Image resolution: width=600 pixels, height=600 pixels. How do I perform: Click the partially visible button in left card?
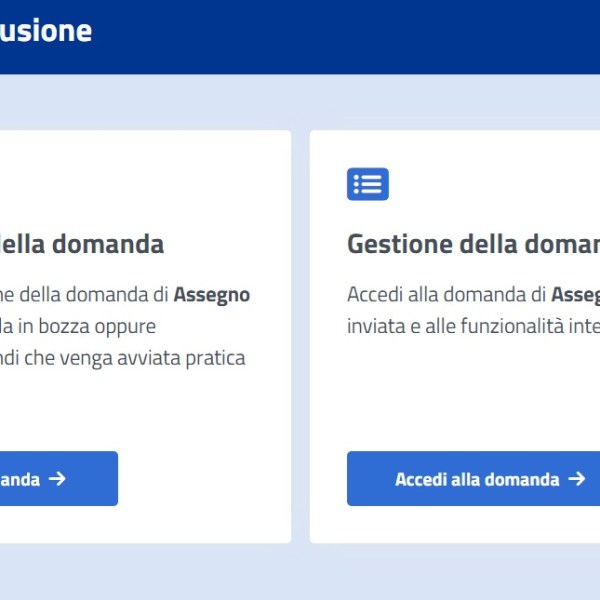click(59, 478)
